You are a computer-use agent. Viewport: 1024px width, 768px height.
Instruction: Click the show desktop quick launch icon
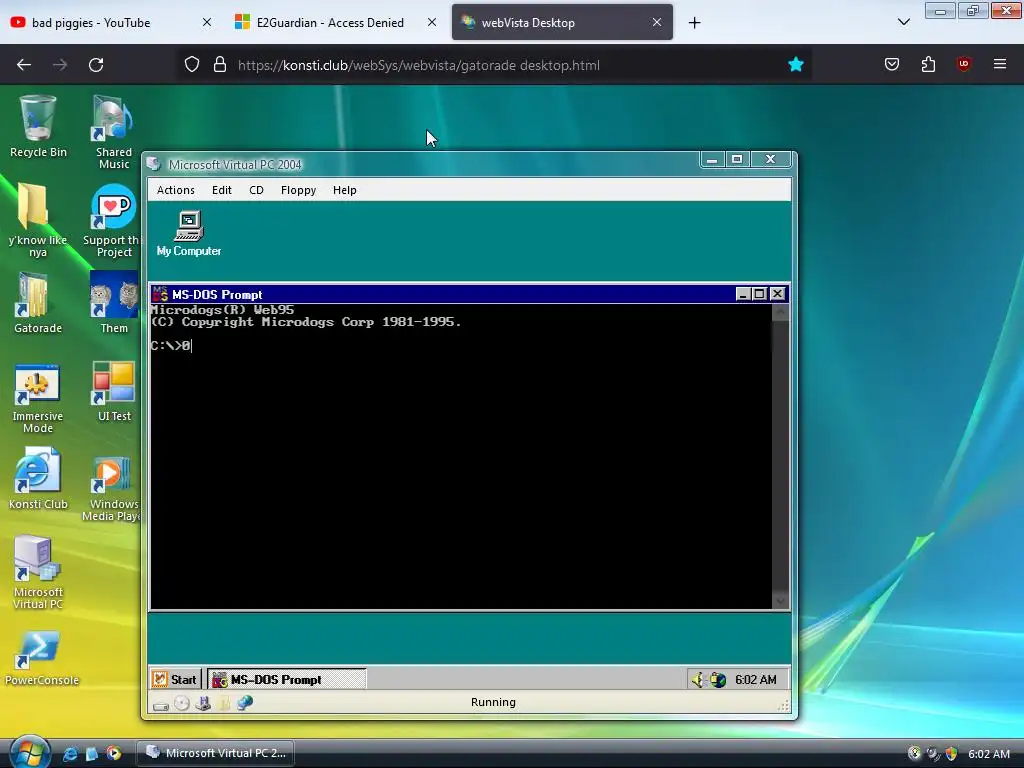pos(91,754)
